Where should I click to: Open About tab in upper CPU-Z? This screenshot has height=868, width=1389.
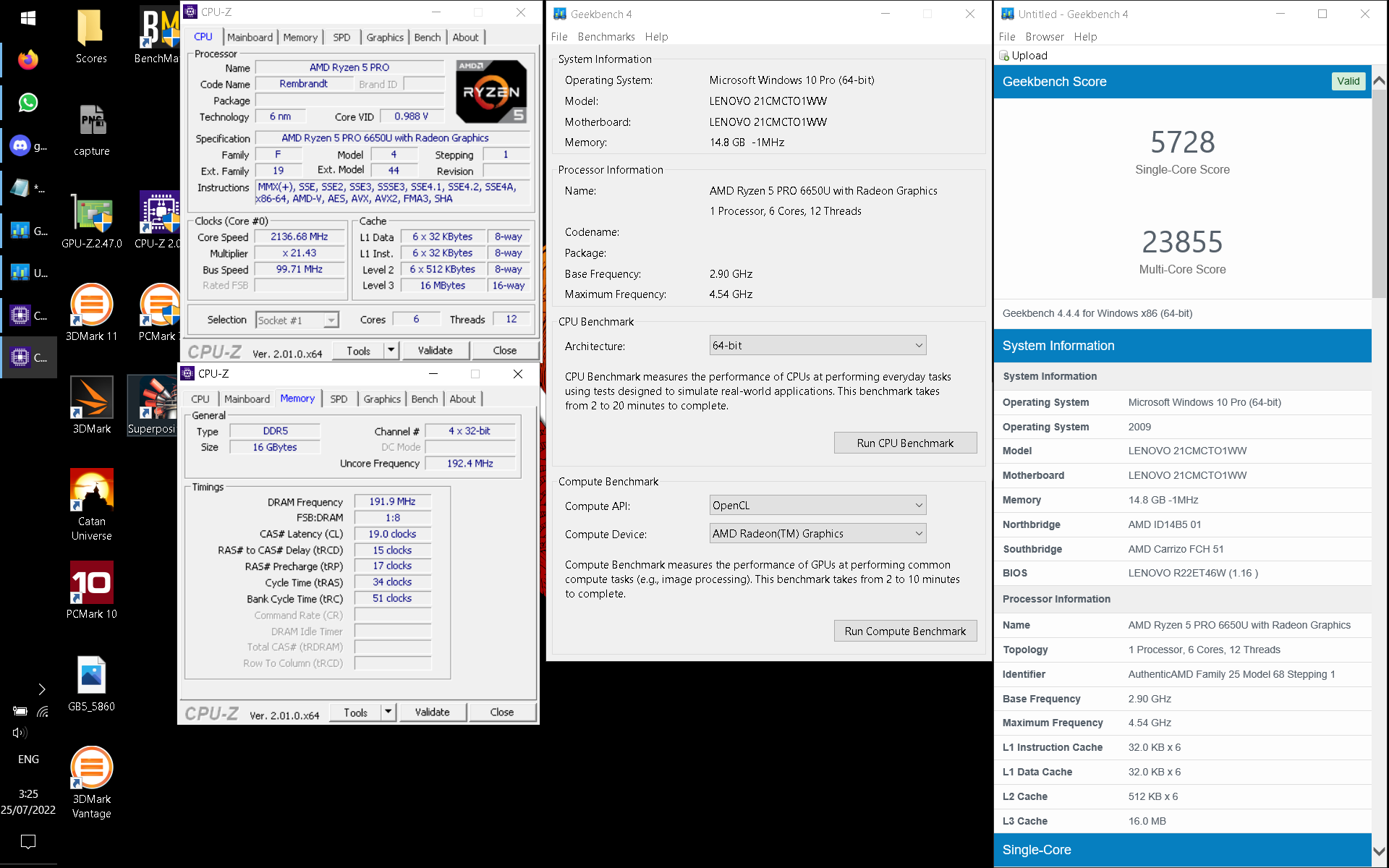coord(465,37)
